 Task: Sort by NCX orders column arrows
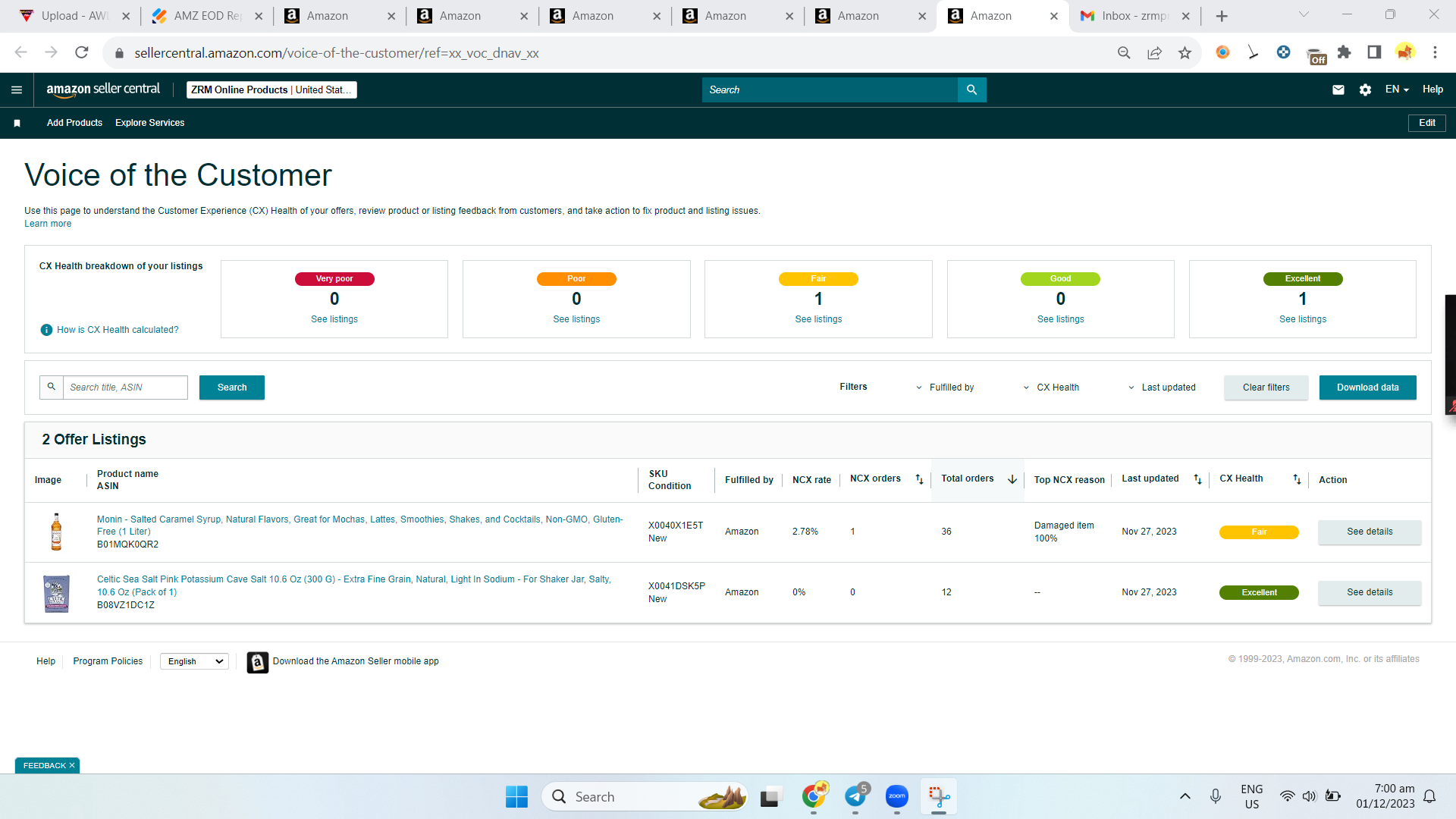(x=919, y=479)
